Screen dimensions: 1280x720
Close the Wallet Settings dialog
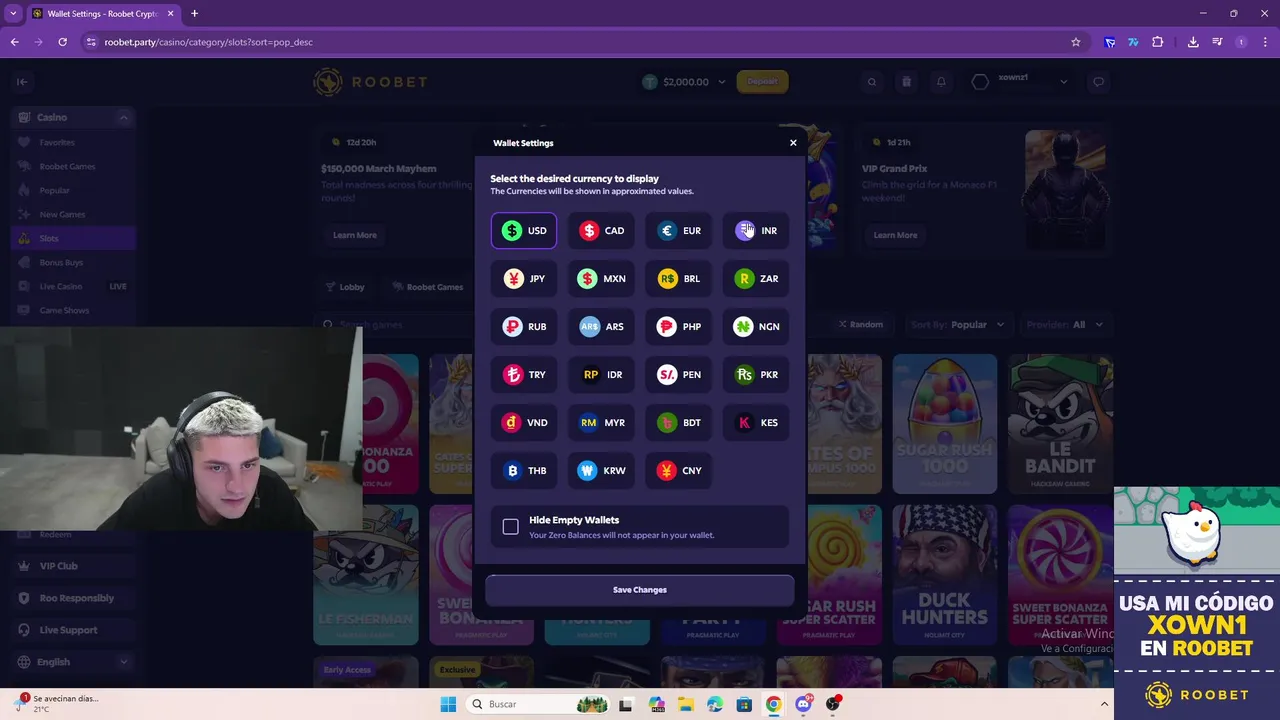[793, 143]
